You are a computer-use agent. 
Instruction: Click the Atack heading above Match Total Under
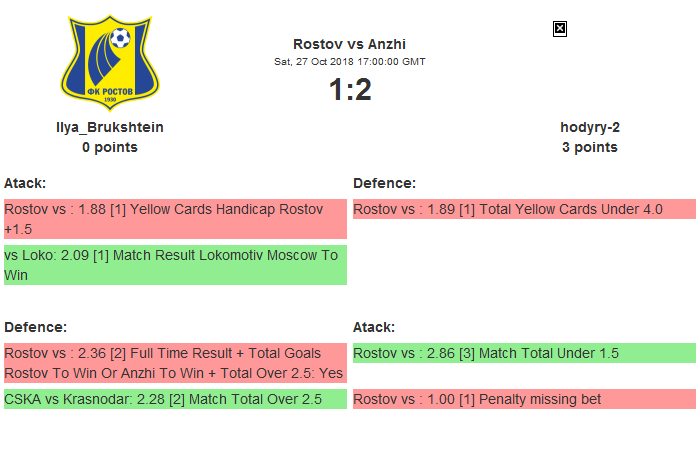click(374, 327)
